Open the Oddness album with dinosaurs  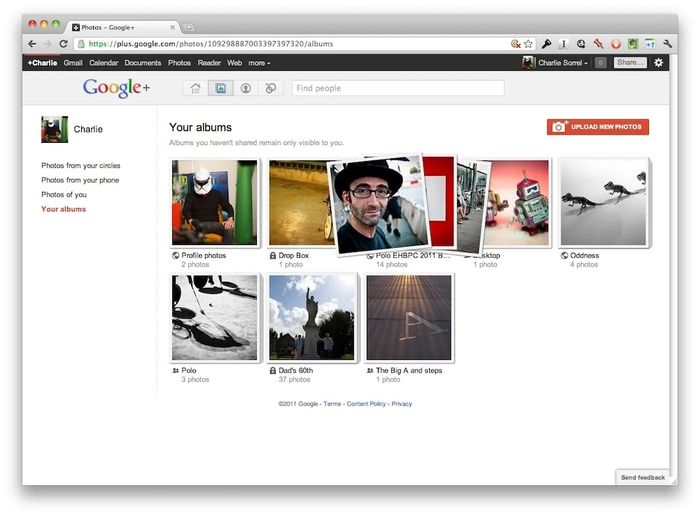[x=602, y=203]
